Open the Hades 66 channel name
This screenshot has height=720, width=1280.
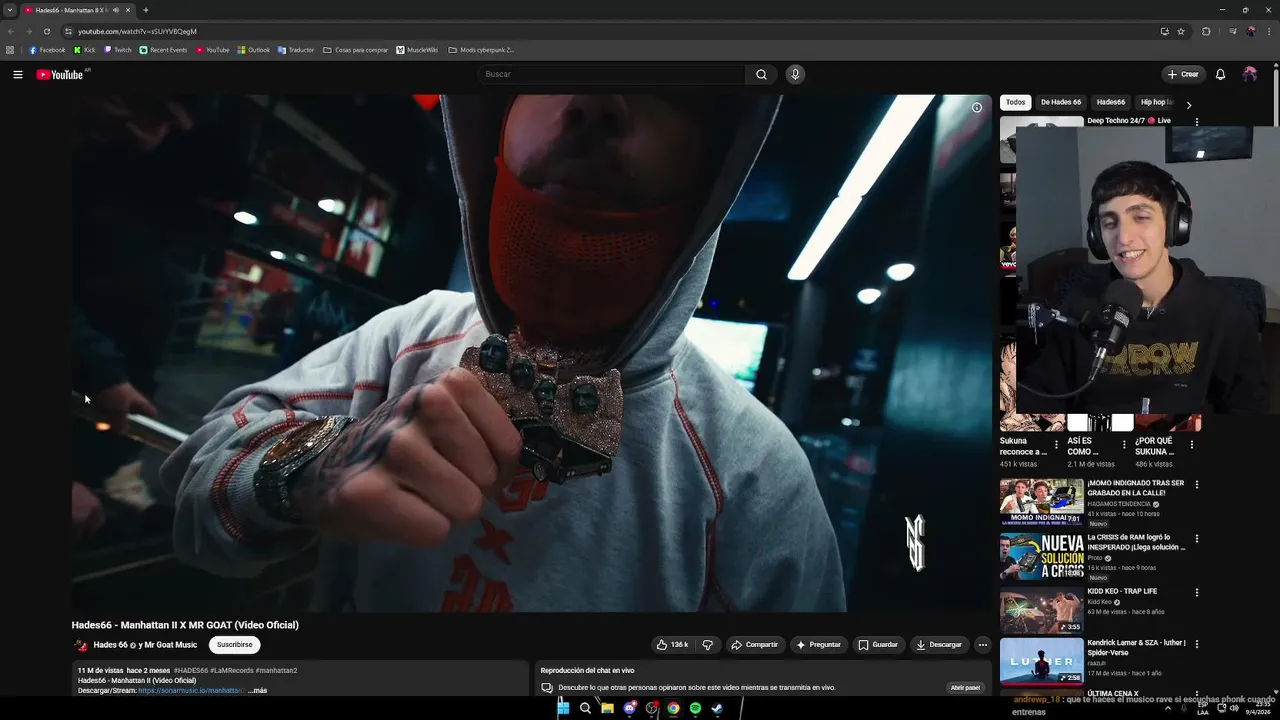point(110,645)
